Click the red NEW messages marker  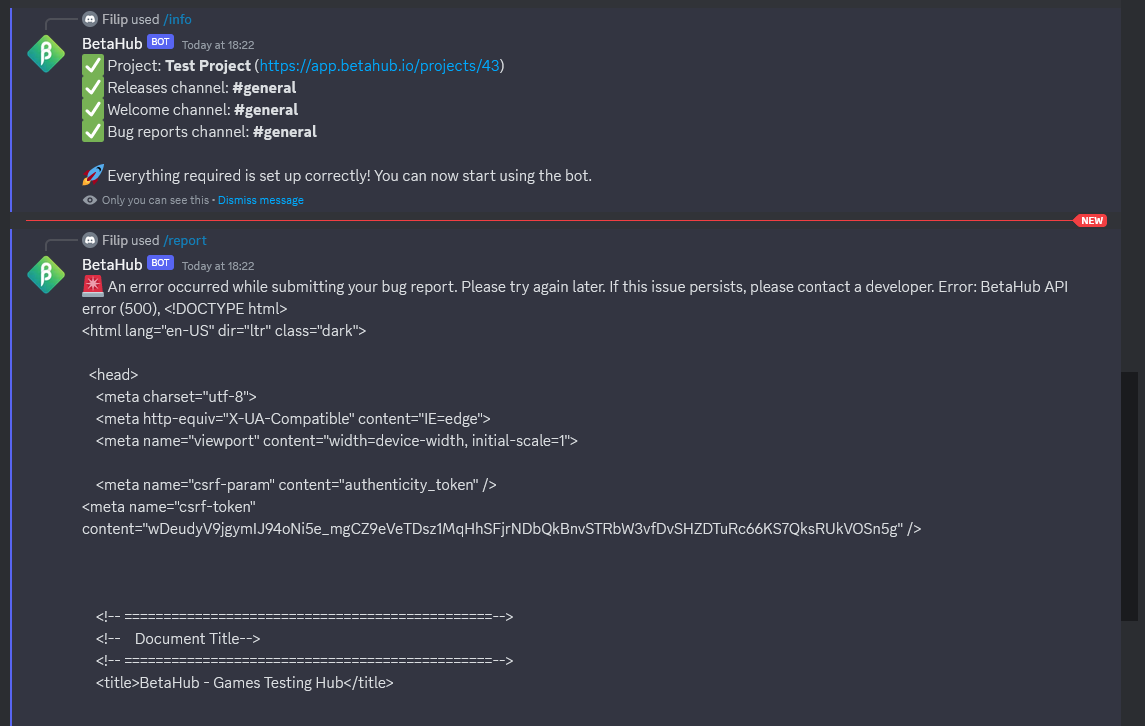(1091, 221)
